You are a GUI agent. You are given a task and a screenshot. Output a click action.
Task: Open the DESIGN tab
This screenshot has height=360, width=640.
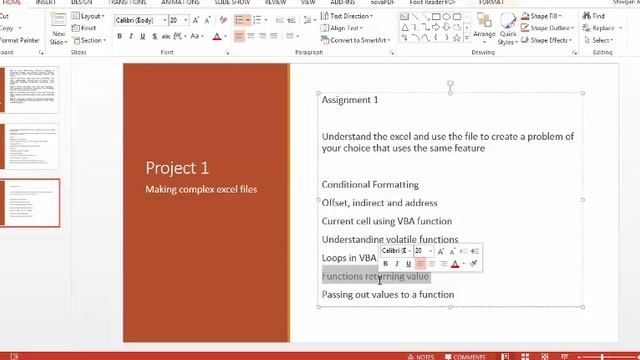(x=82, y=2)
